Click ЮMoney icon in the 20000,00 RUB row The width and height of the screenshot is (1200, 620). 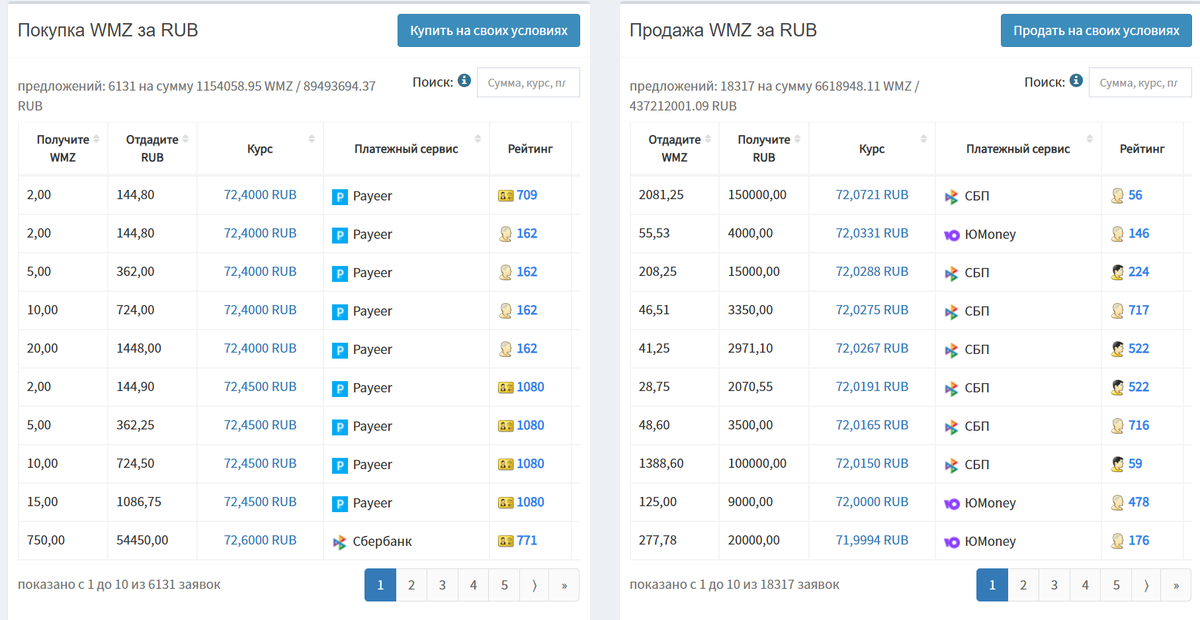point(952,541)
